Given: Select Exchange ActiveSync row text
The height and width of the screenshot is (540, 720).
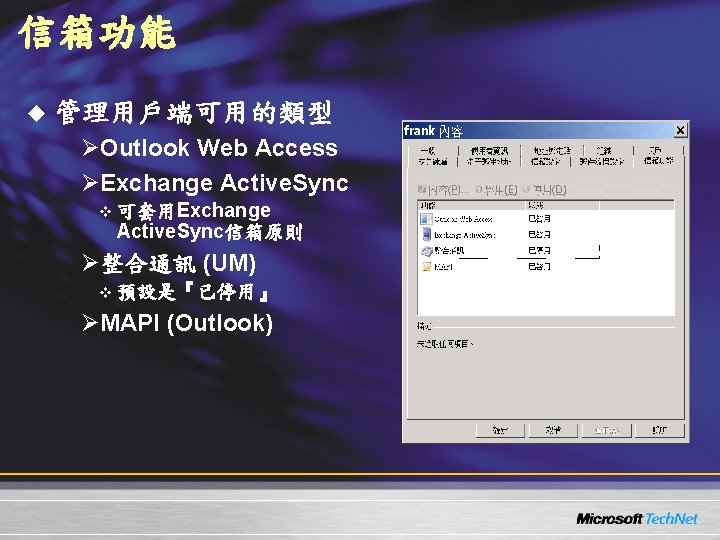Looking at the screenshot, I should (464, 235).
